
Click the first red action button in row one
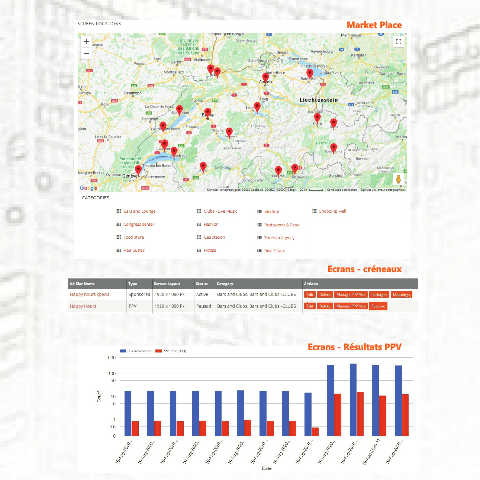click(x=310, y=294)
